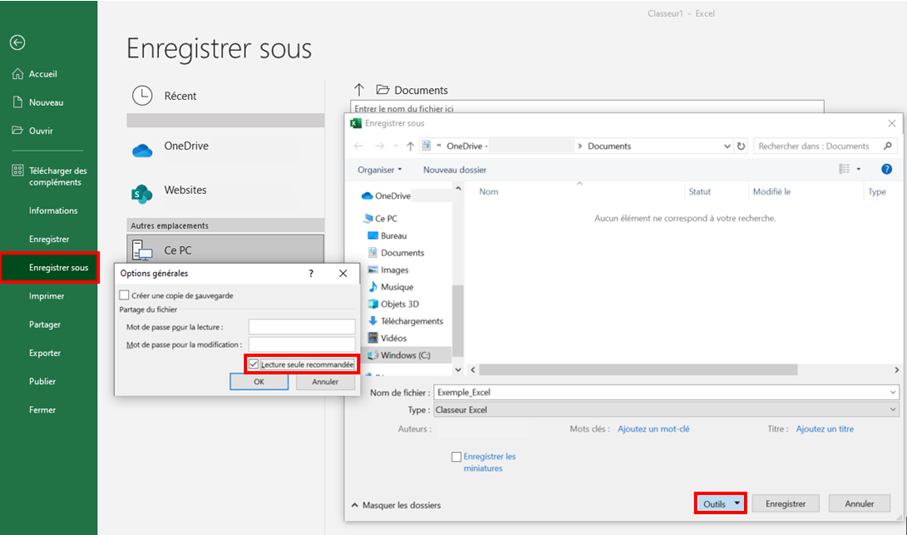907x535 pixels.
Task: Click the 'Entrer le nom du fichier ici' field
Action: tap(587, 108)
